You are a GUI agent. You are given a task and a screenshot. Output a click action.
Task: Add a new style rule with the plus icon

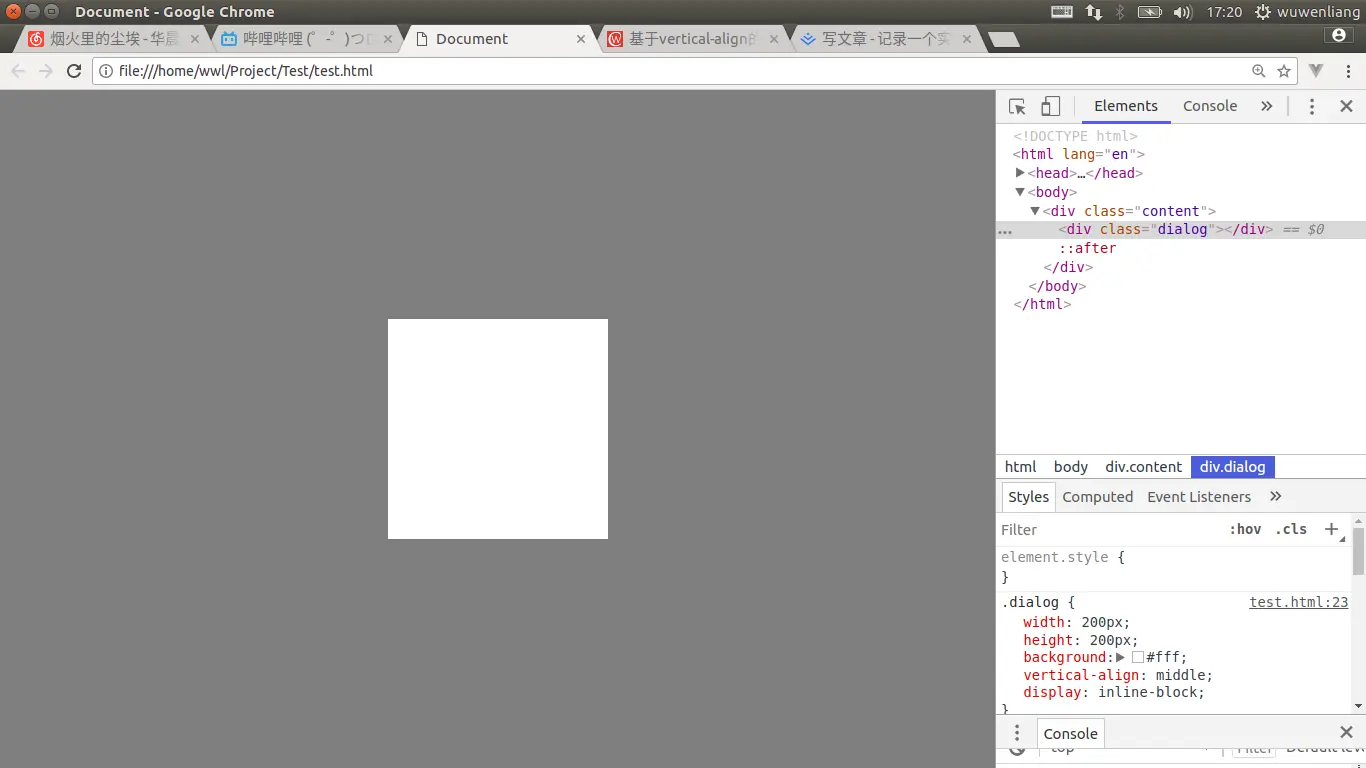1331,529
